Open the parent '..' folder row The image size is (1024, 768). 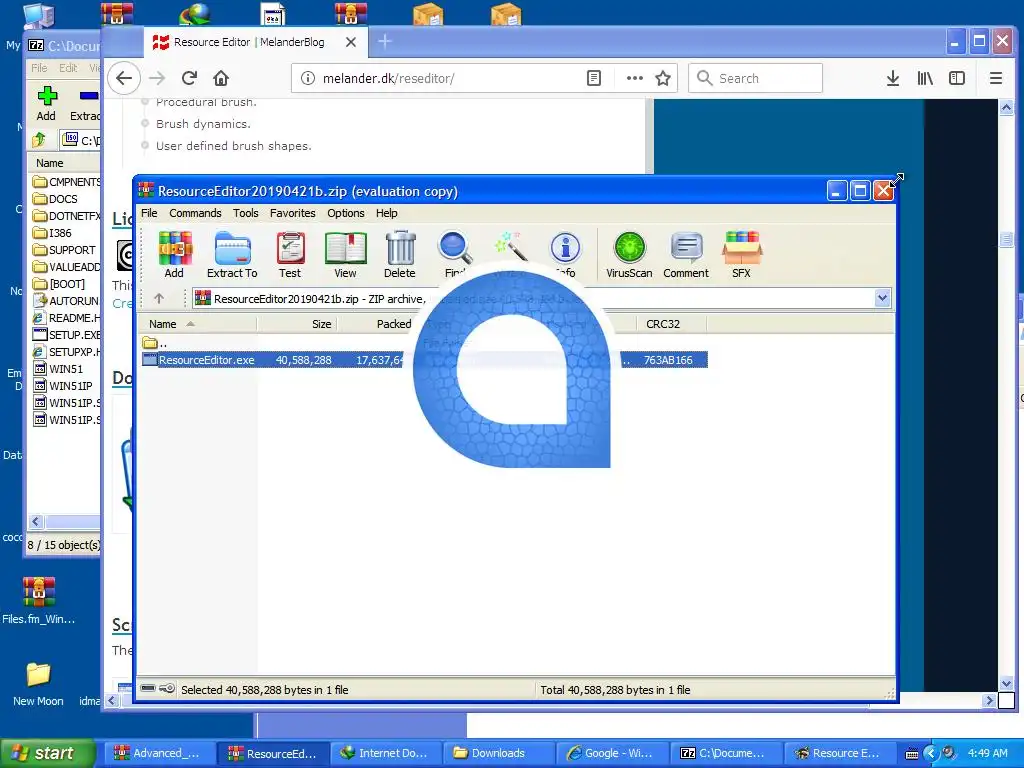[x=155, y=343]
